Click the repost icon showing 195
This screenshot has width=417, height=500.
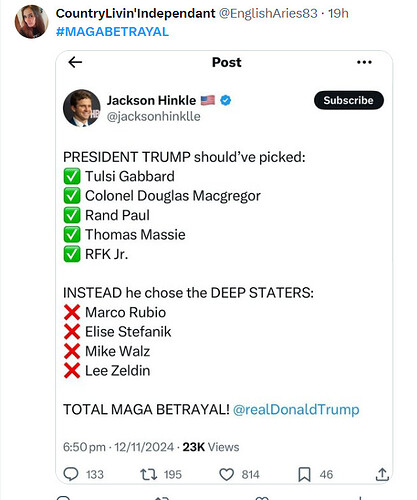148,474
